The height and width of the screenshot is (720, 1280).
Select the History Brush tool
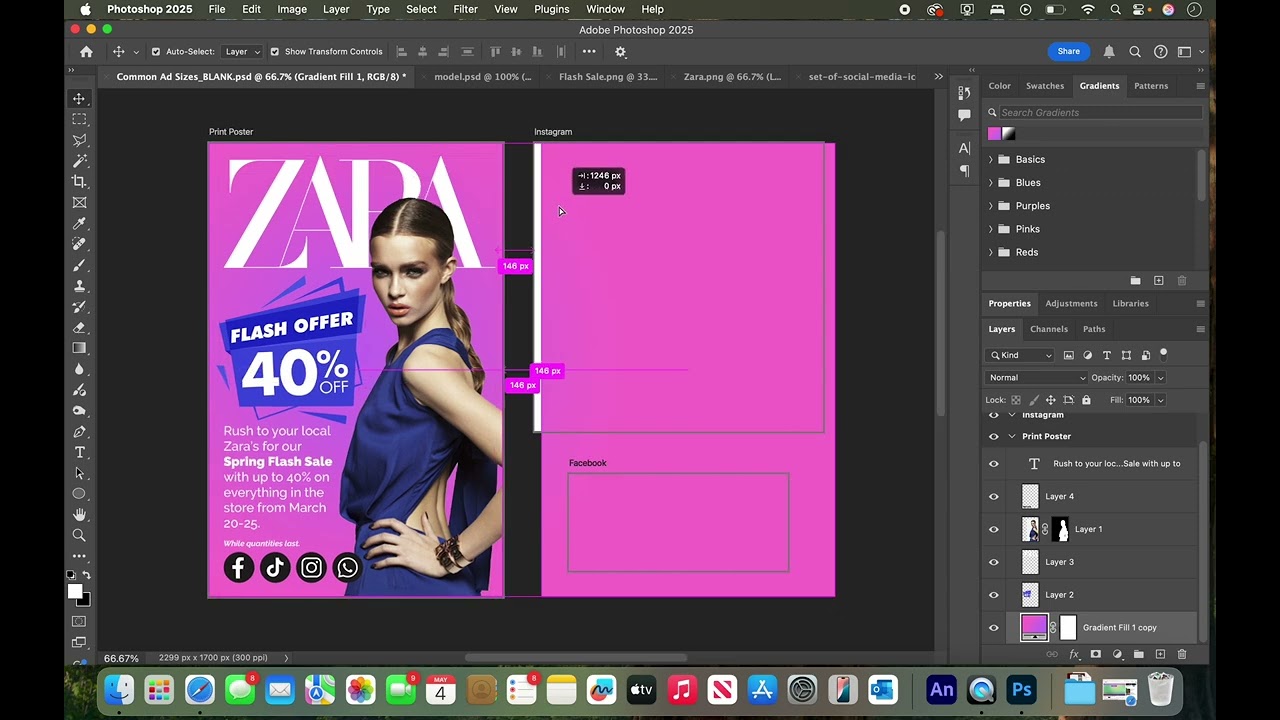pyautogui.click(x=79, y=307)
